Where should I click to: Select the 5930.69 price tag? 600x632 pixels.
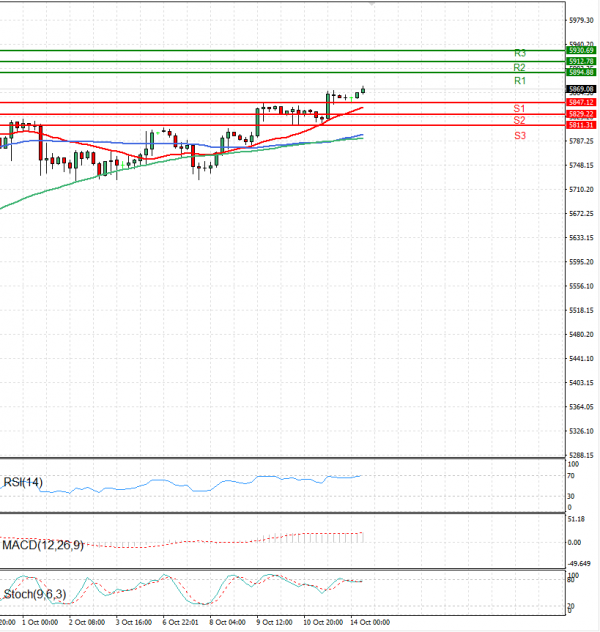pyautogui.click(x=581, y=50)
